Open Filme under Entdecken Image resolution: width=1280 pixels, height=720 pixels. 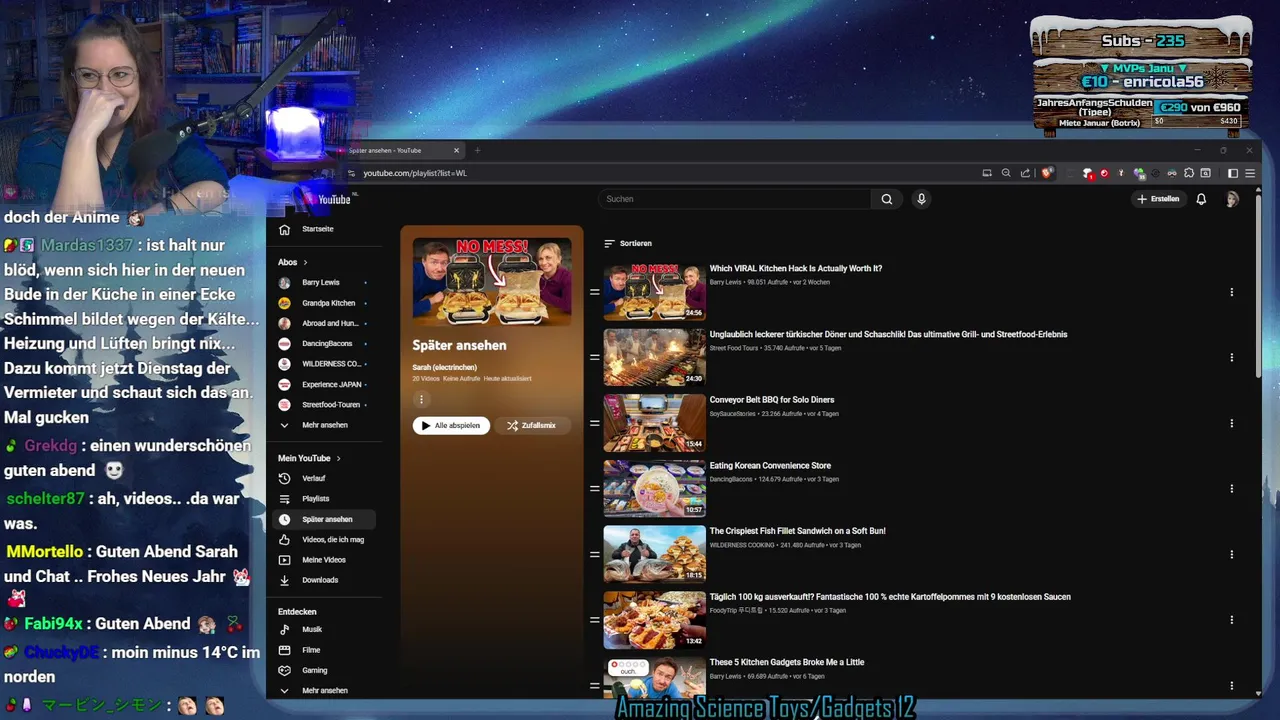click(x=326, y=650)
